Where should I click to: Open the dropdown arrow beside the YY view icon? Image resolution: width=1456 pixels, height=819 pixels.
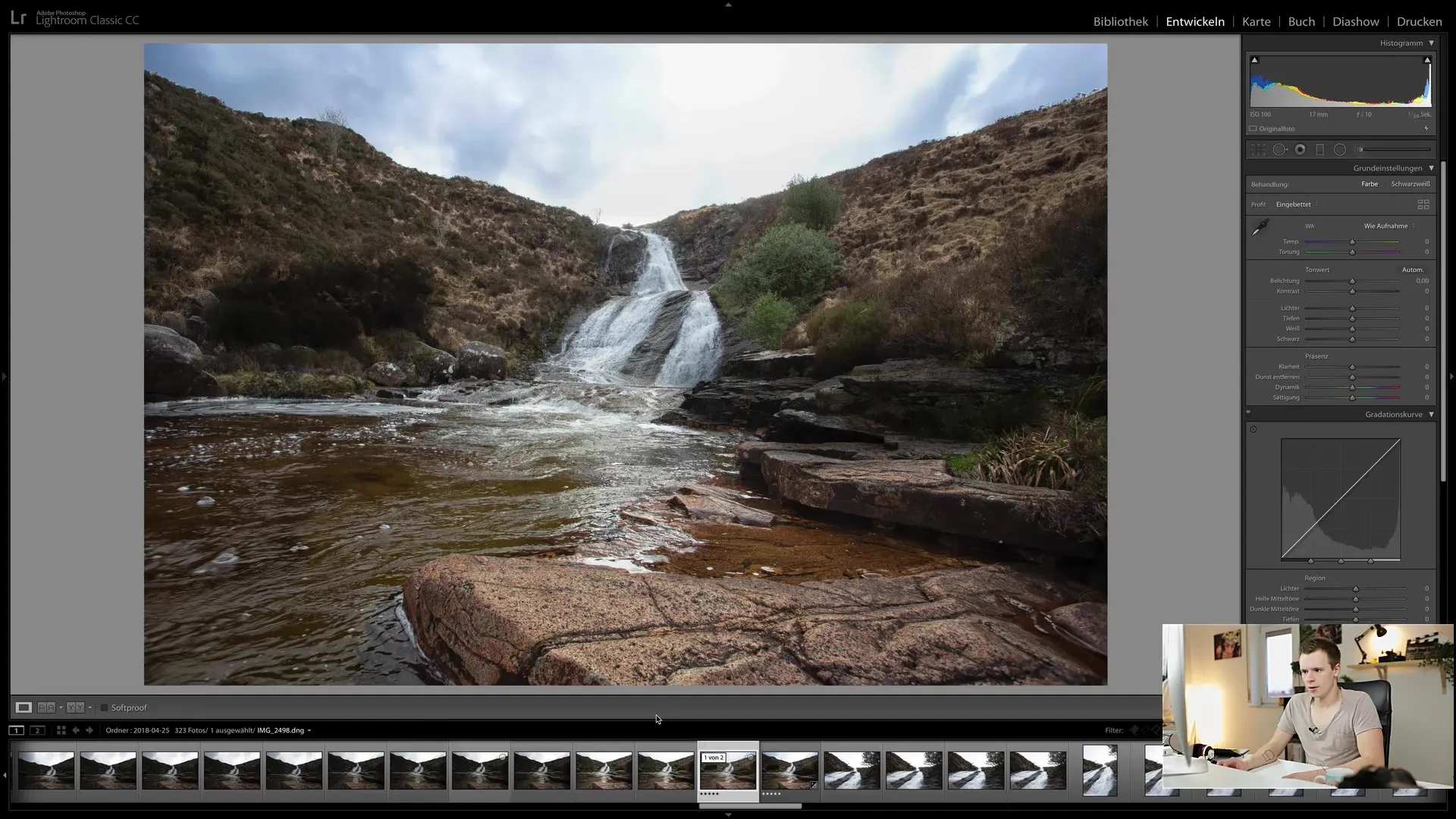(89, 708)
